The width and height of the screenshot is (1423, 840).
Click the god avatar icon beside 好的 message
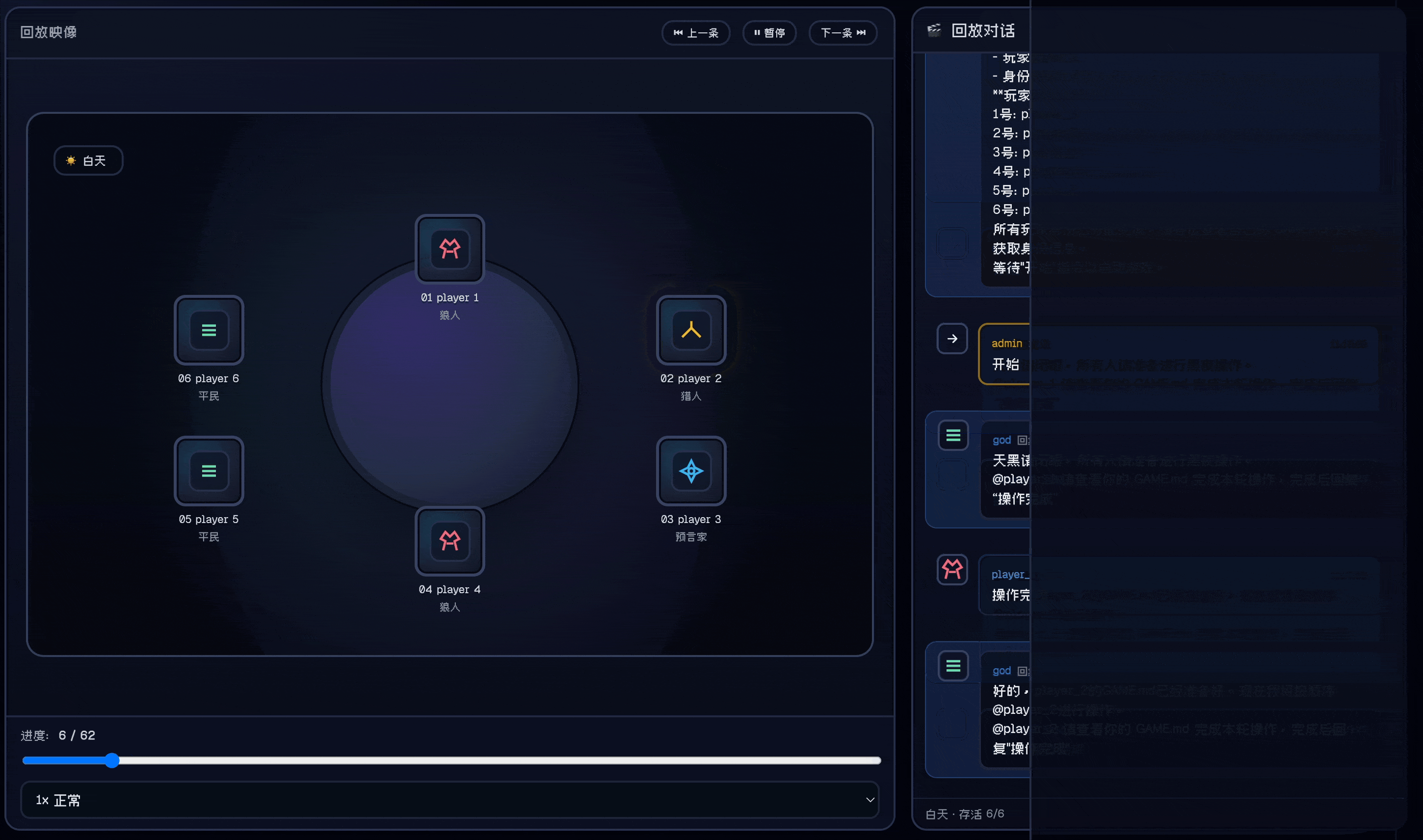point(952,666)
